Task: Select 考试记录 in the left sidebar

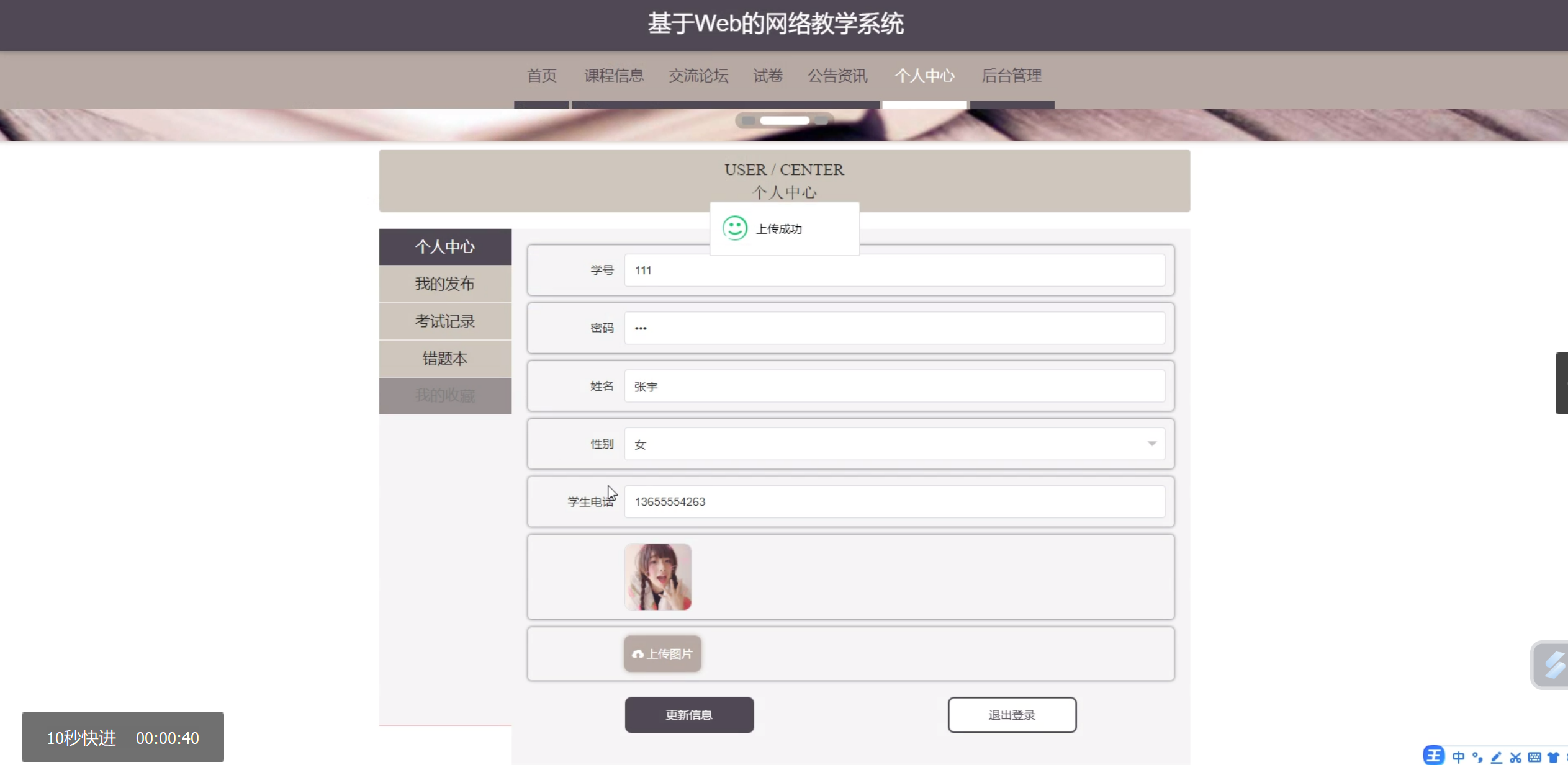Action: 445,321
